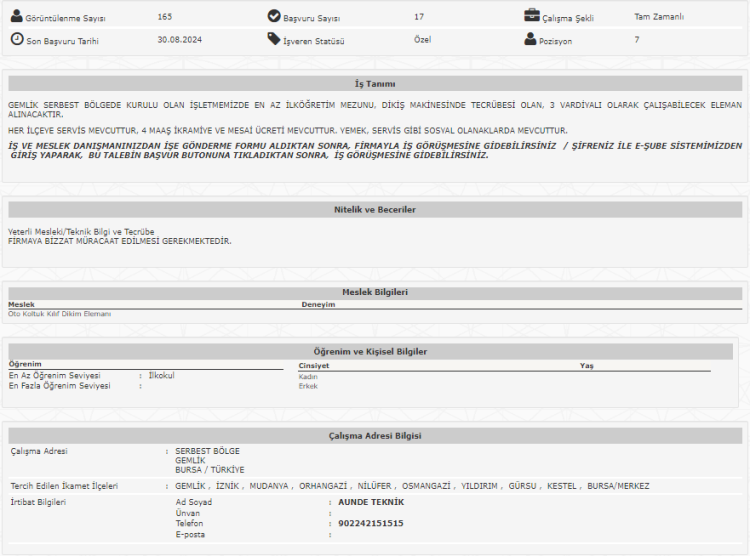Click the briefcase icon beside Çalışma Şekli
The height and width of the screenshot is (556, 750).
(x=532, y=17)
